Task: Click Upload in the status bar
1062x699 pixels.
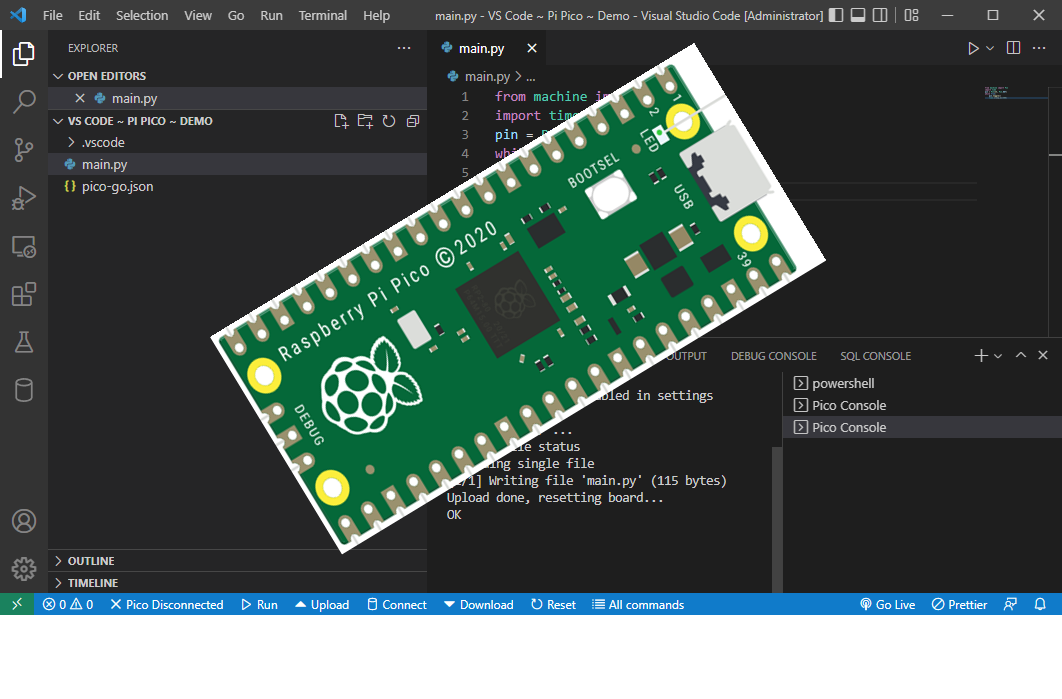Action: click(321, 604)
